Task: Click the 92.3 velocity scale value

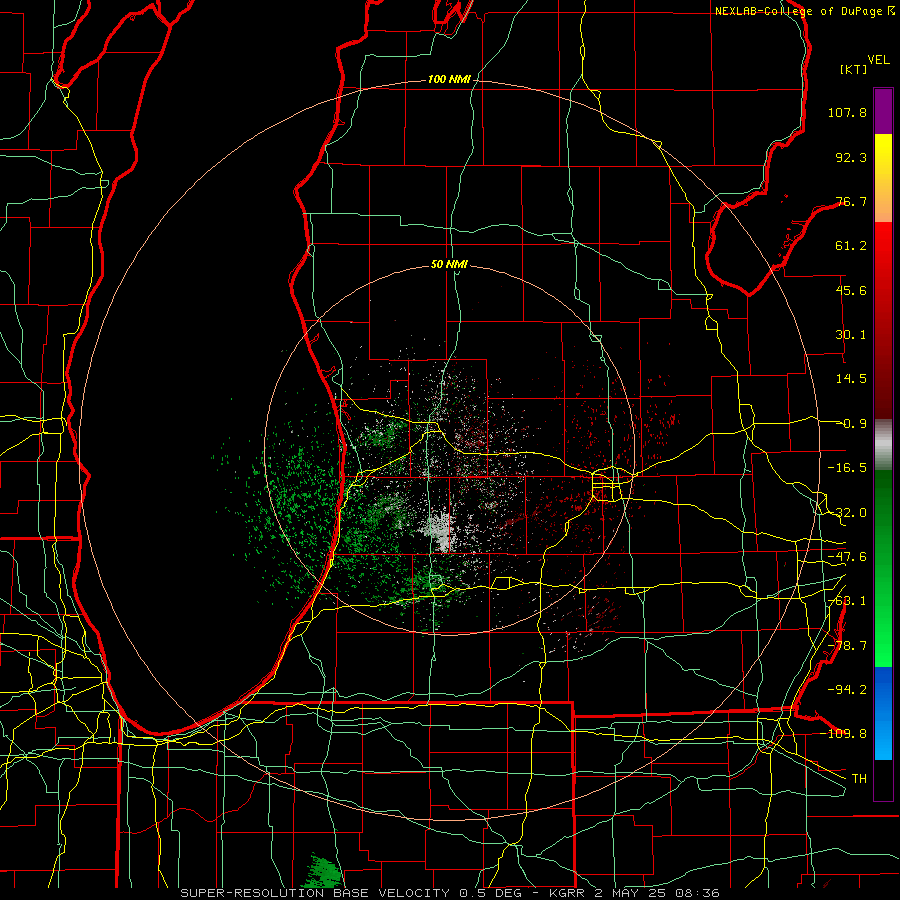Action: [x=851, y=157]
